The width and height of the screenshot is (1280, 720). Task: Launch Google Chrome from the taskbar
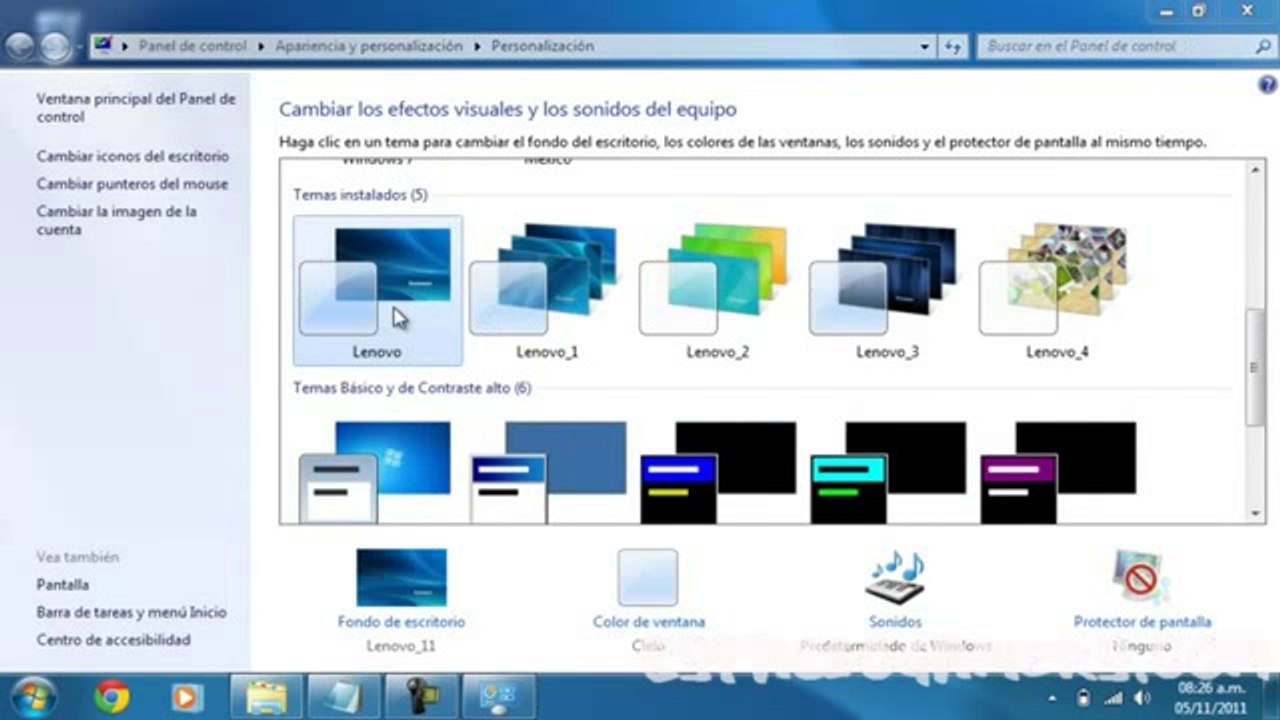pyautogui.click(x=111, y=697)
